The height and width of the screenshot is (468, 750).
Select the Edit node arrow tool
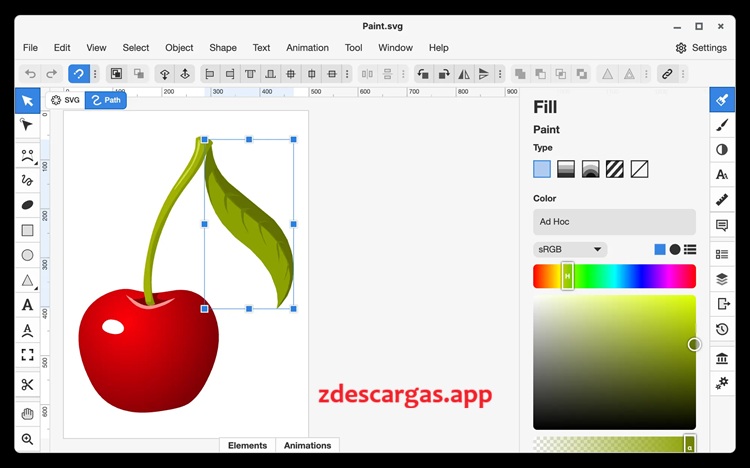click(x=27, y=126)
